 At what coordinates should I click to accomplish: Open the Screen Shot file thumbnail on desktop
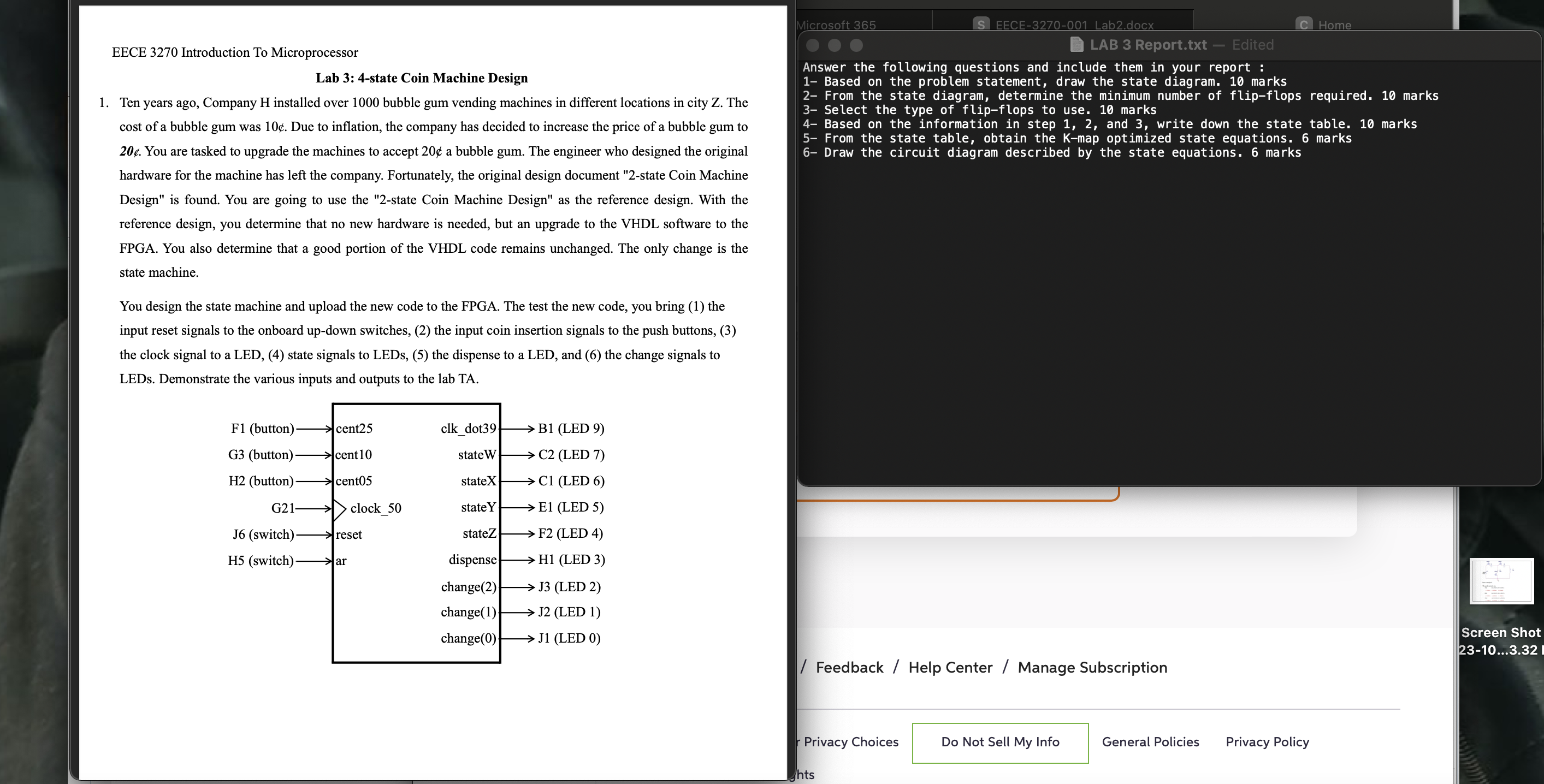pos(1501,580)
